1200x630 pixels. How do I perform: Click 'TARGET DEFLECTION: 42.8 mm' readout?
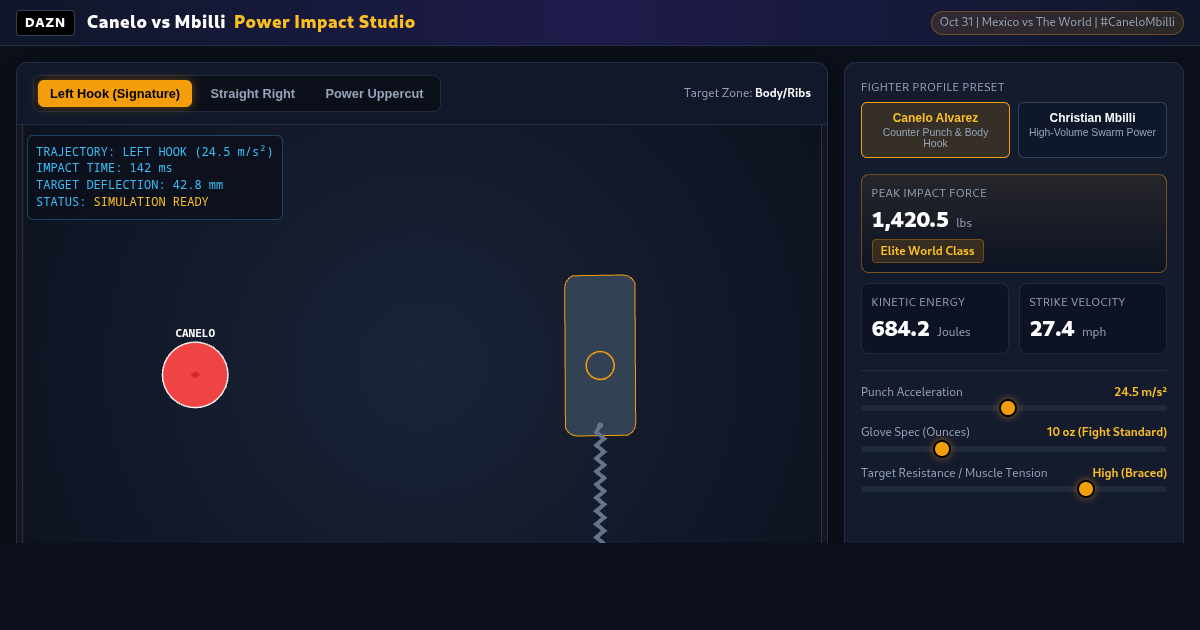pyautogui.click(x=130, y=185)
